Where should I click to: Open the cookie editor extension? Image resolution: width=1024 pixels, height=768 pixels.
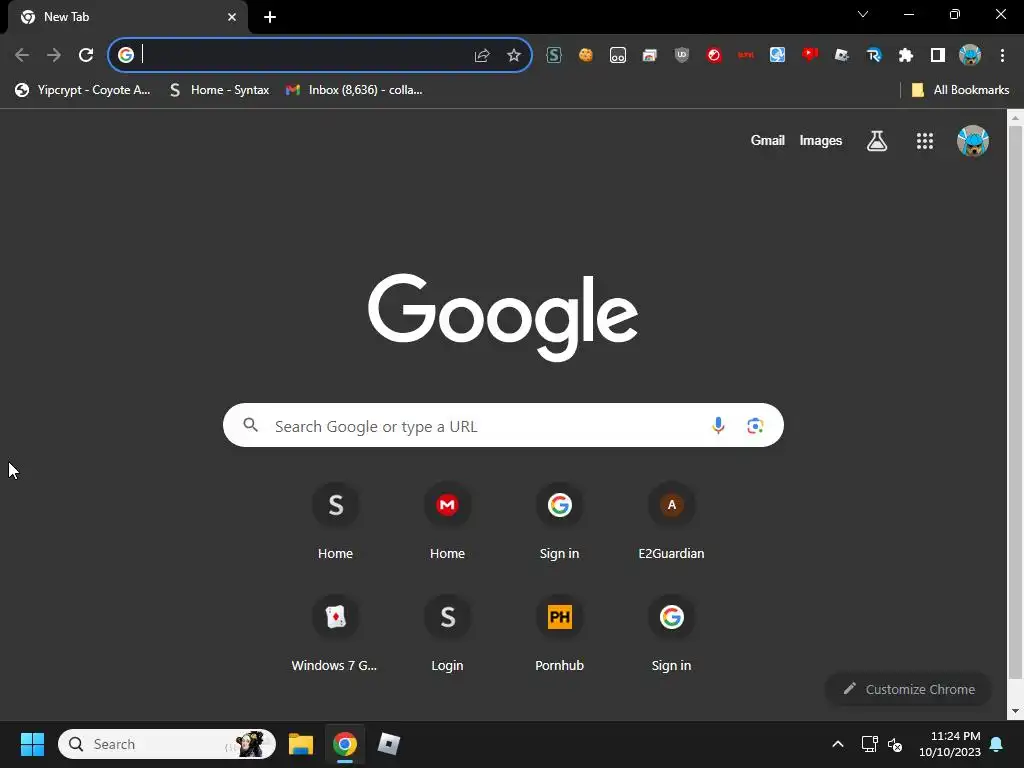[x=586, y=55]
